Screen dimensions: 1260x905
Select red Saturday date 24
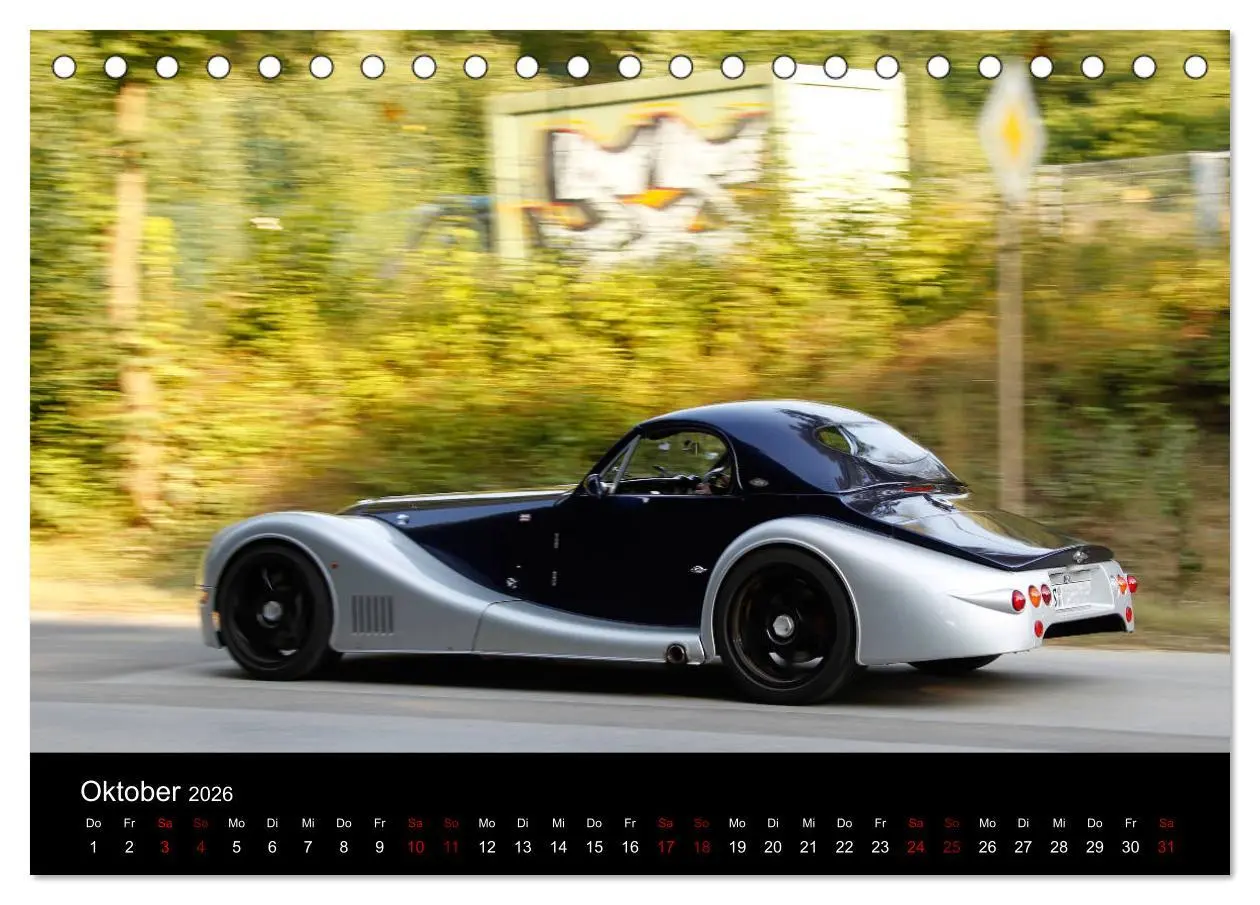(x=916, y=847)
